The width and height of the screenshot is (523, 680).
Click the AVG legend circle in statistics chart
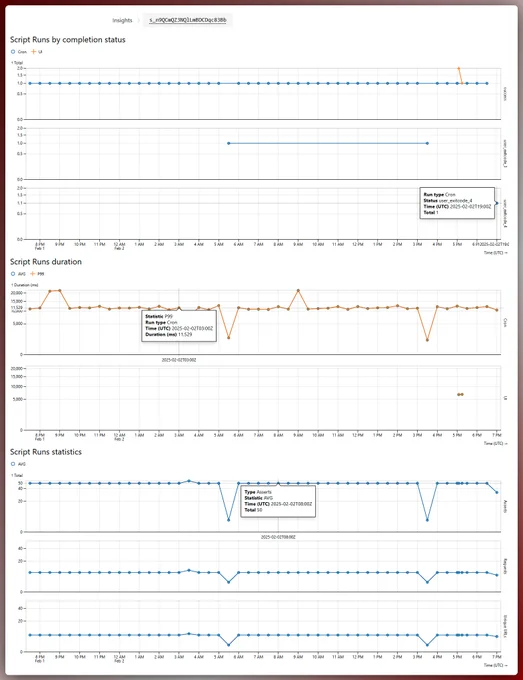coord(13,464)
